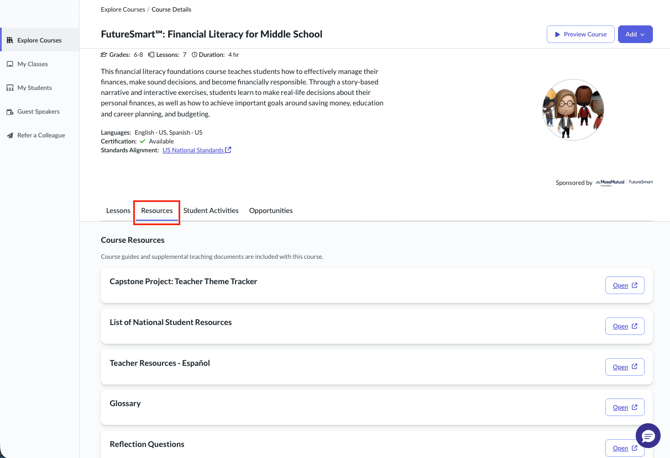Screen dimensions: 670x458
Task: Click the My Classes sidebar icon
Action: pos(10,64)
